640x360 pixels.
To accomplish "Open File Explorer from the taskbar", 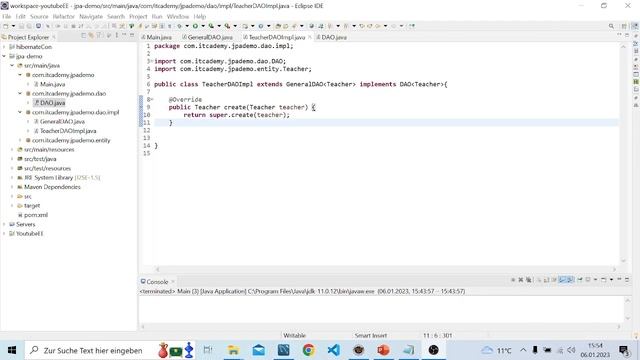I will click(x=233, y=350).
